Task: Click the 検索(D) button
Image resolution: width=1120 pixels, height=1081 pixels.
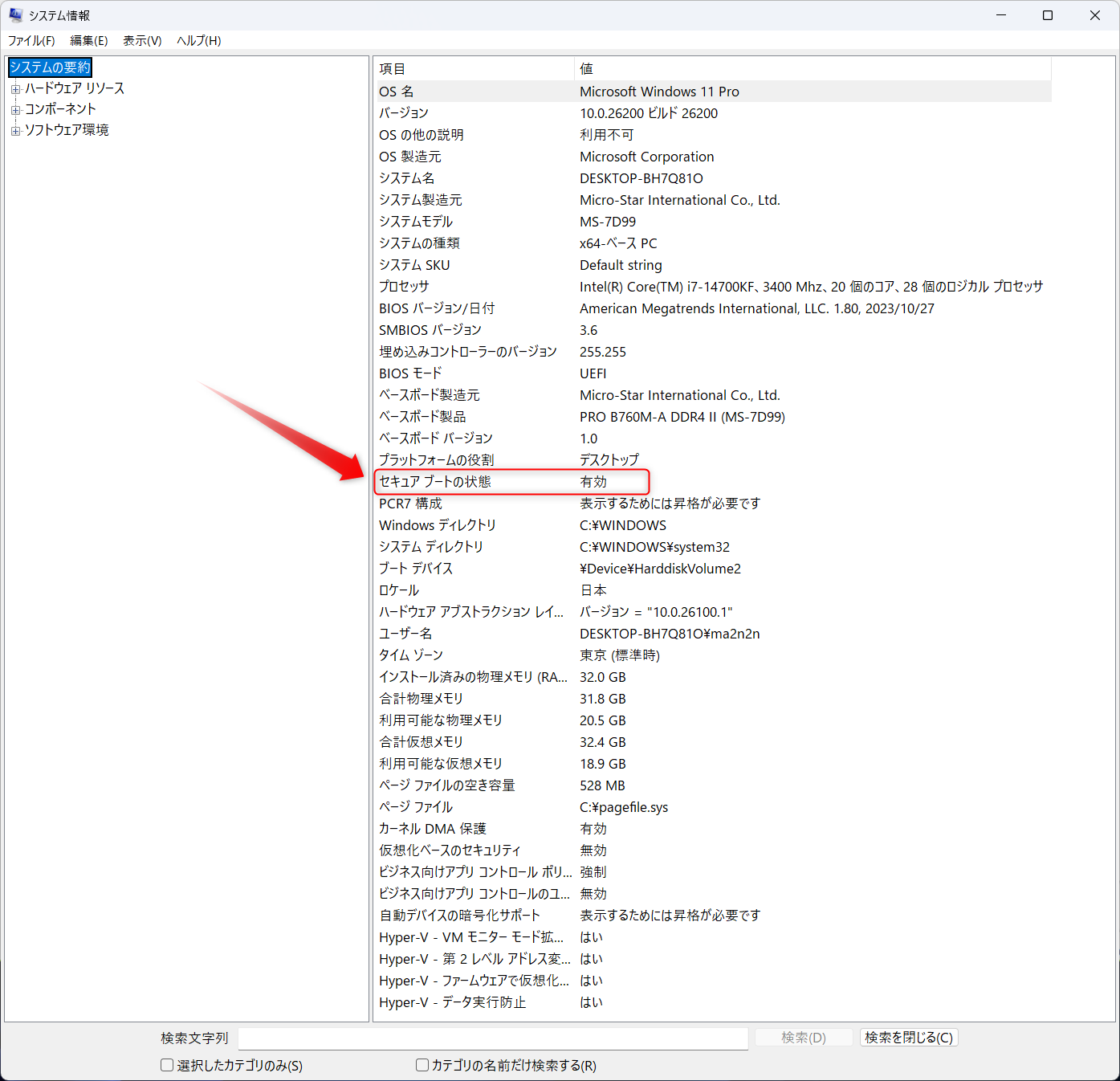Action: click(803, 1038)
